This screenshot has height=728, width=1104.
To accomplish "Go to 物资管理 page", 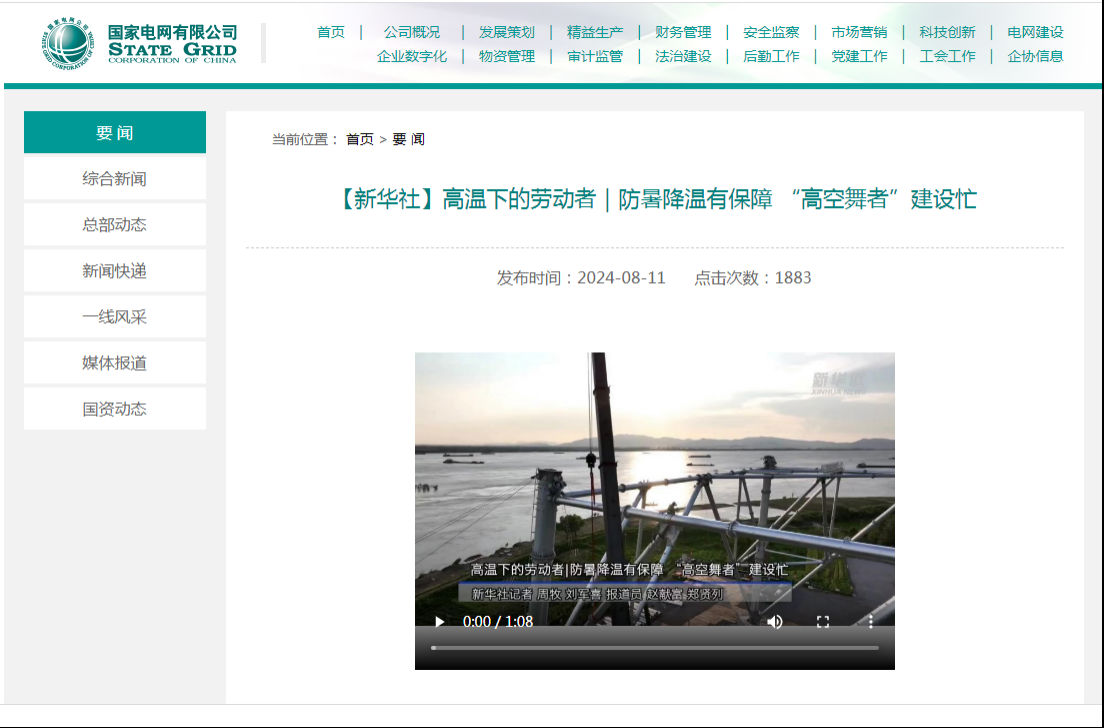I will 507,56.
